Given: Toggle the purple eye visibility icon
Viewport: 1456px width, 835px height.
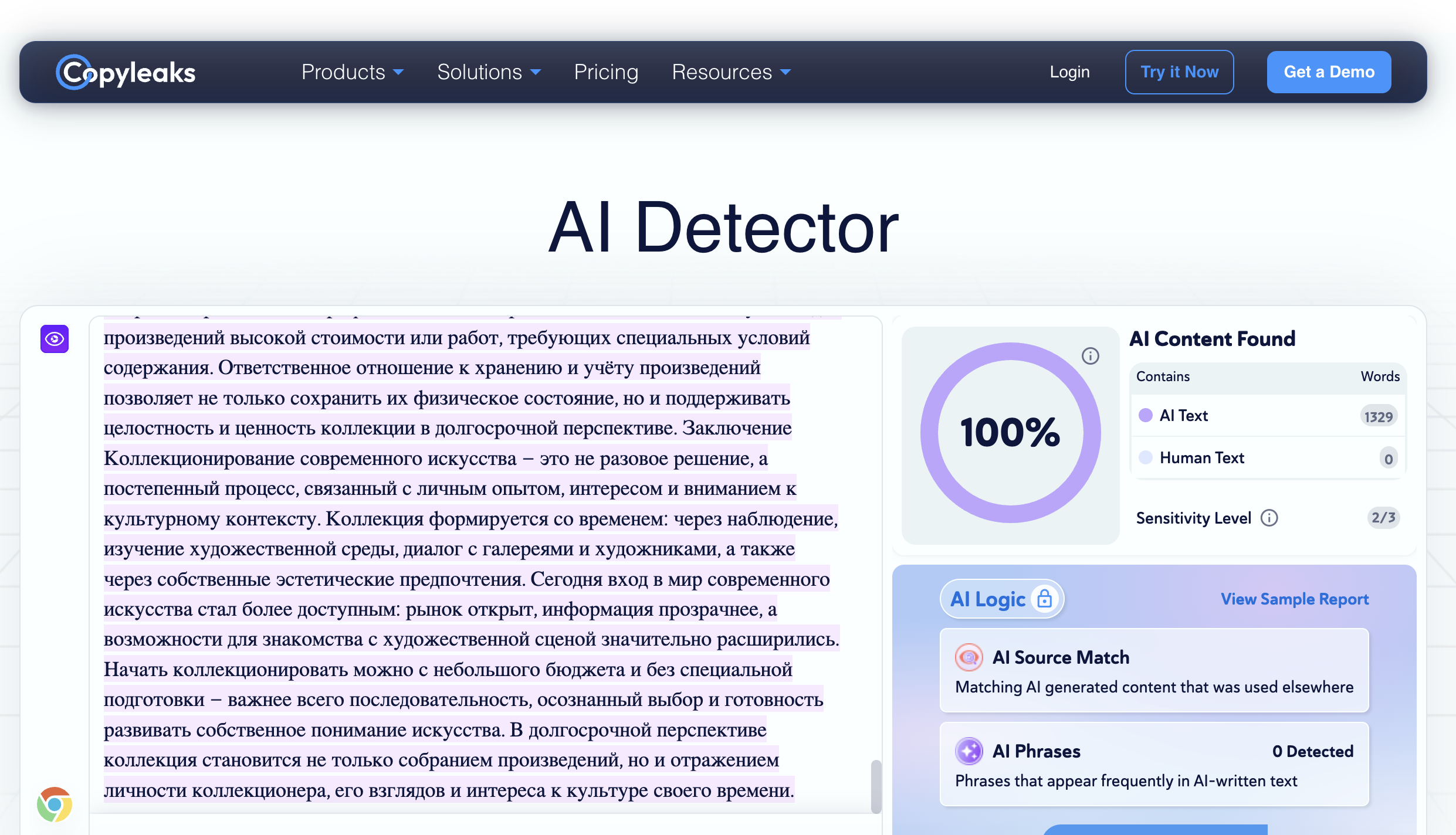Looking at the screenshot, I should 55,339.
